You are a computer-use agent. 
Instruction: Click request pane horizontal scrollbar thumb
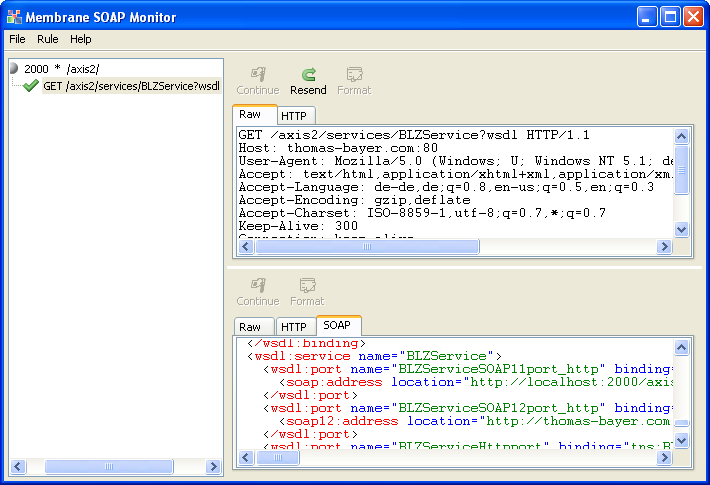(367, 247)
